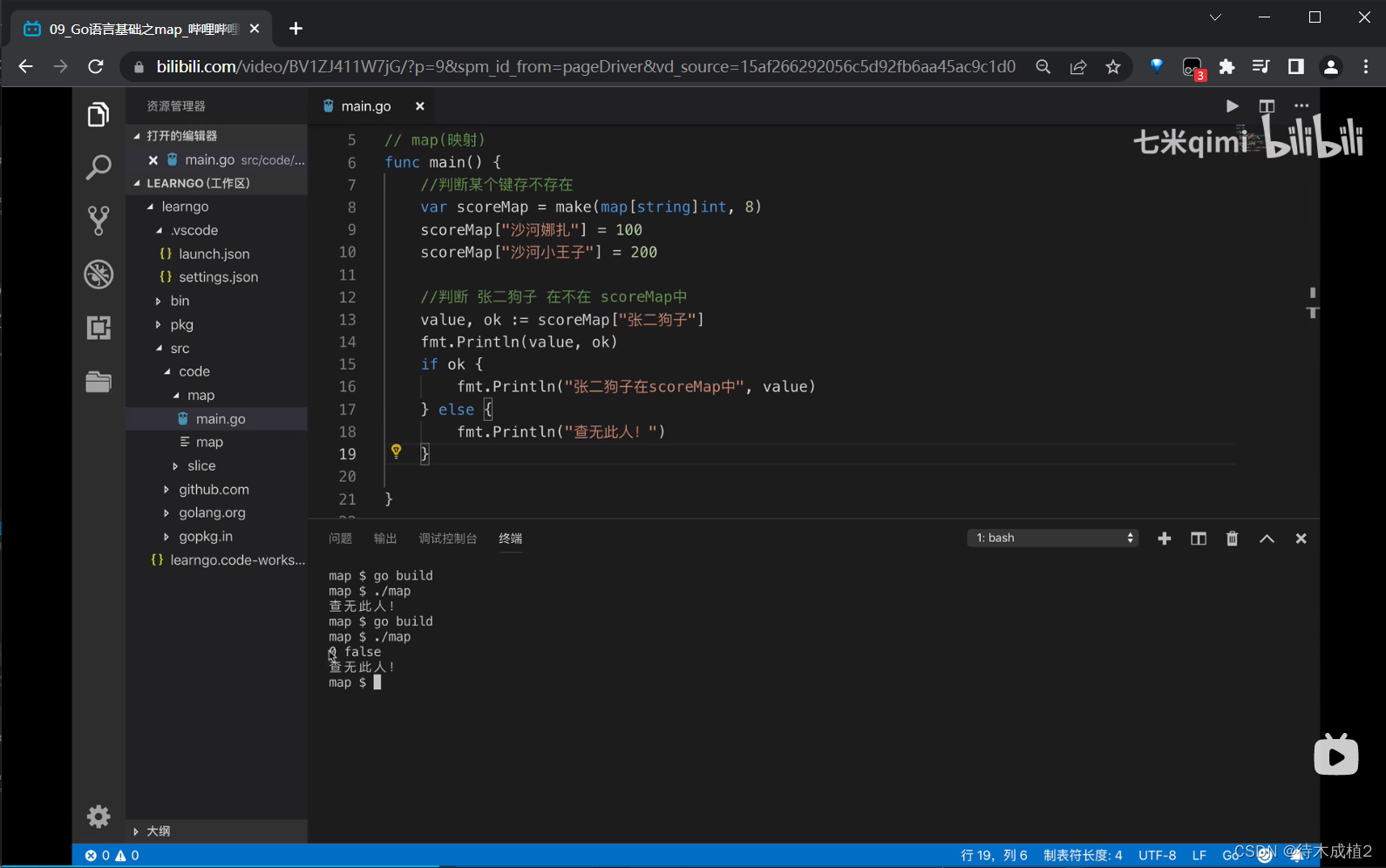Click the 行 19, 列 6 position indicator
Screen dimensions: 1386x868
tap(994, 856)
